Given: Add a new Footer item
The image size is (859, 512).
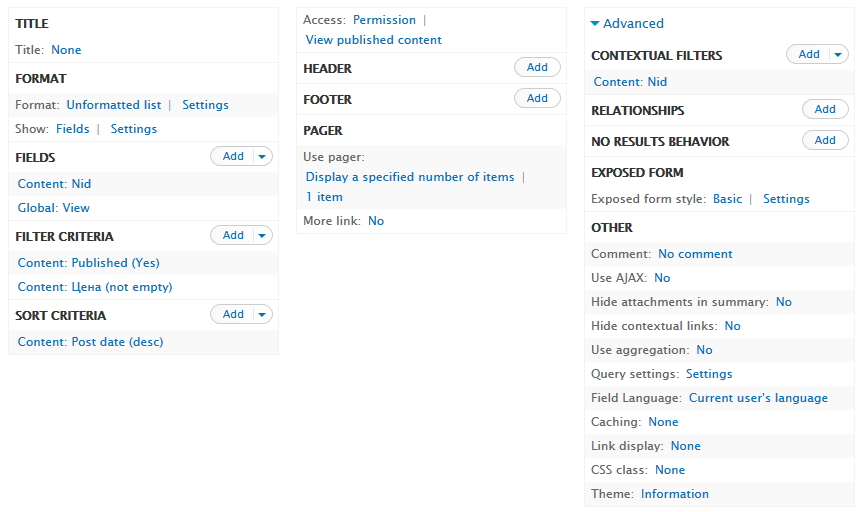Looking at the screenshot, I should [537, 98].
